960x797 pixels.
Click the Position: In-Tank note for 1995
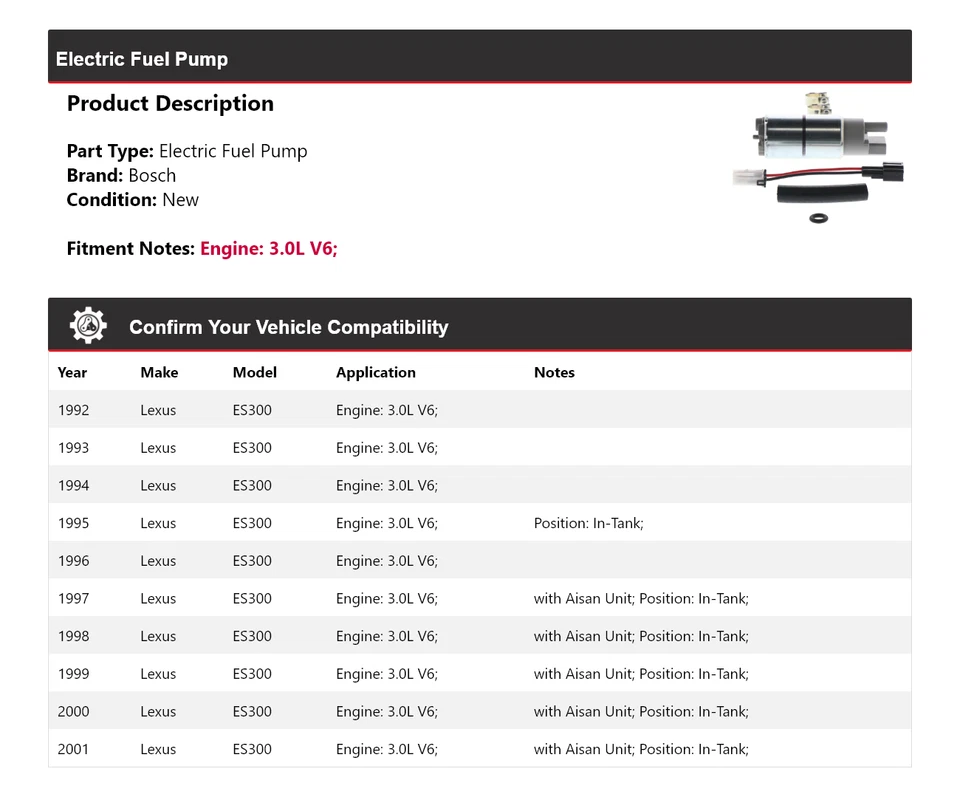tap(588, 523)
